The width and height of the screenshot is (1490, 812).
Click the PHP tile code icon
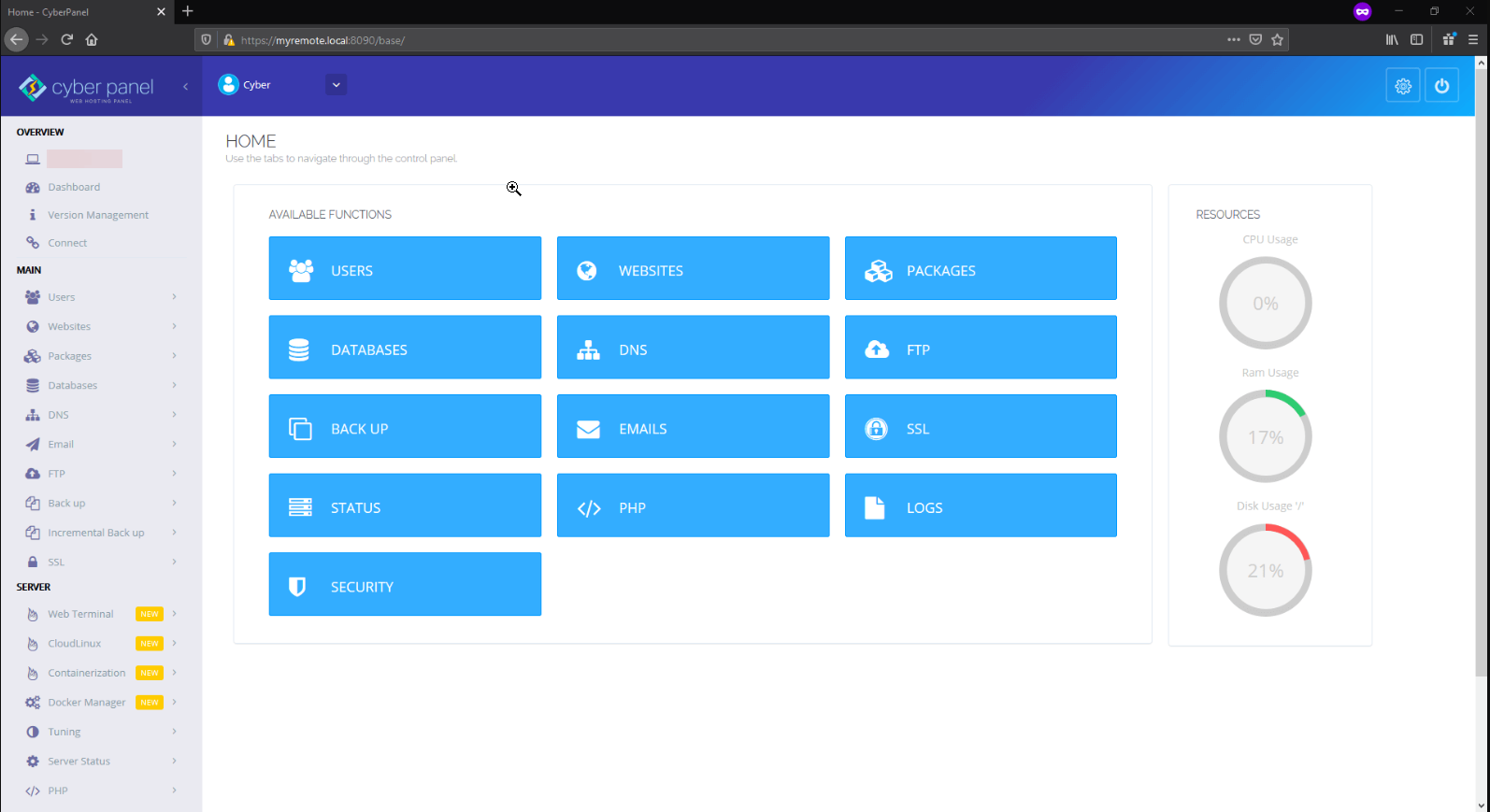coord(589,508)
